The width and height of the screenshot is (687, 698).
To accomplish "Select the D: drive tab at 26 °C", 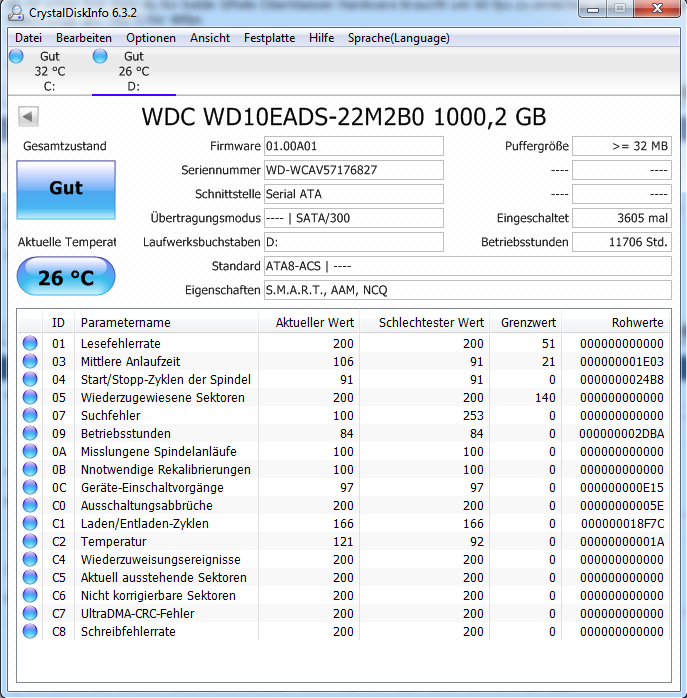I will pos(134,71).
